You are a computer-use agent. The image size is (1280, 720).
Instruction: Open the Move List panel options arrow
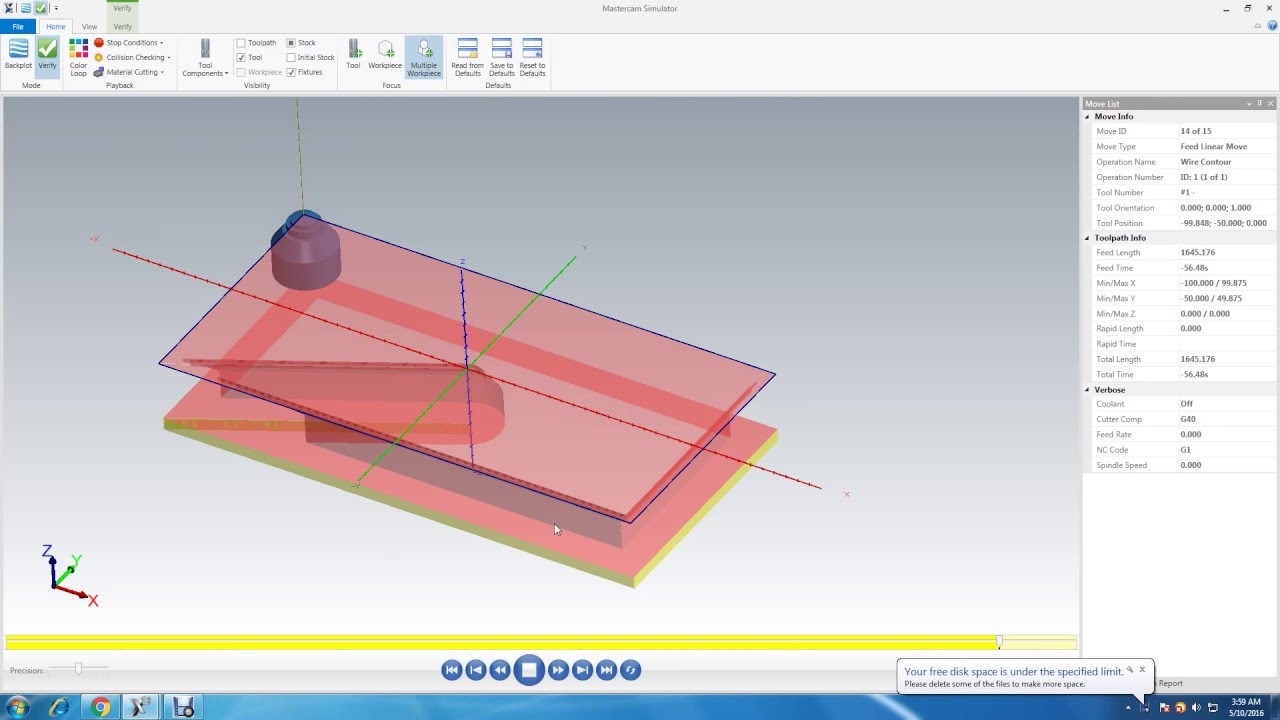(1249, 104)
